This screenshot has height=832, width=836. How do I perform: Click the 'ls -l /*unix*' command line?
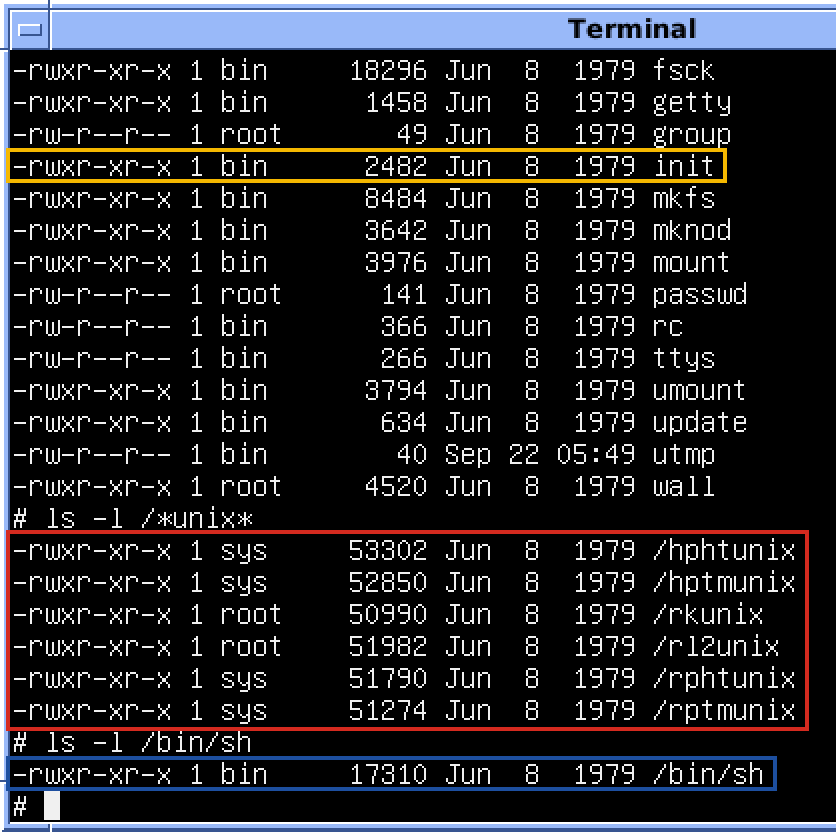coord(133,518)
